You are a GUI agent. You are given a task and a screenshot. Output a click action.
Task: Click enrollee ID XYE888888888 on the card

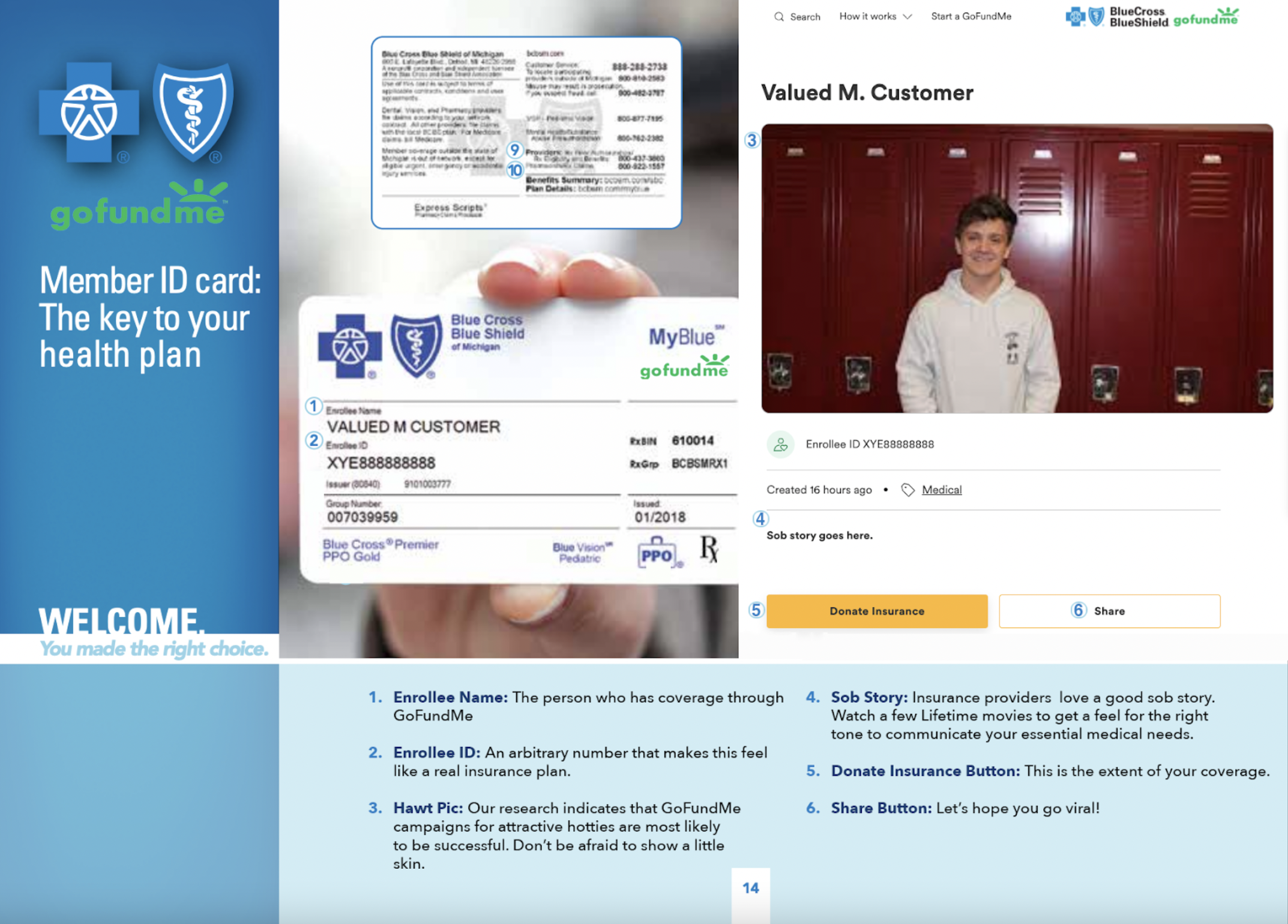(x=381, y=463)
